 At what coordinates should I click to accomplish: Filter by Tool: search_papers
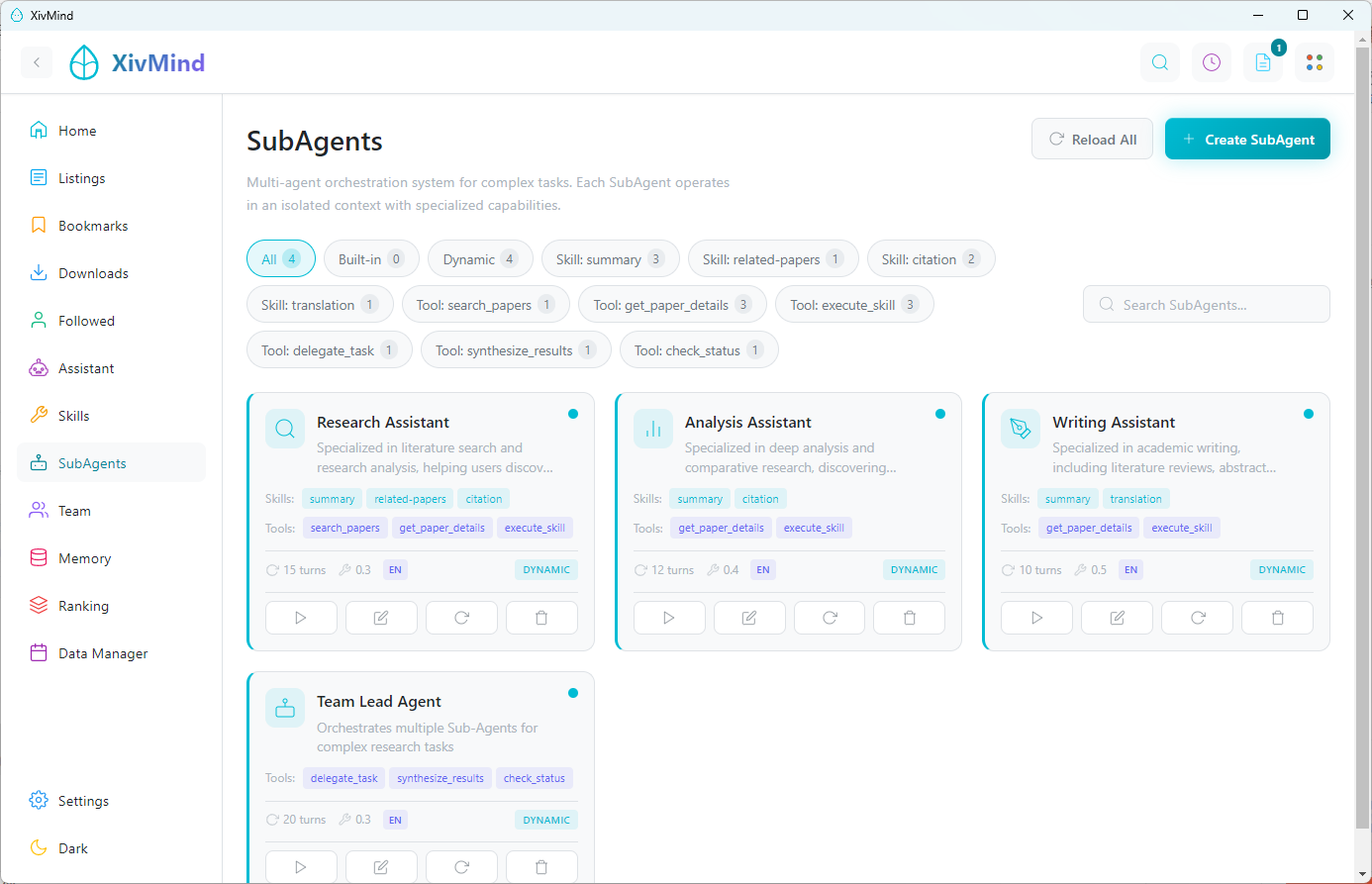pos(485,305)
